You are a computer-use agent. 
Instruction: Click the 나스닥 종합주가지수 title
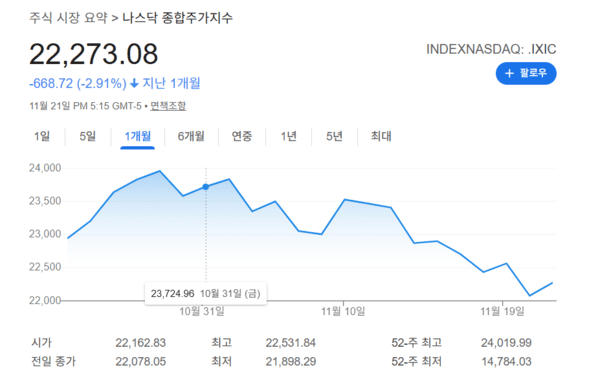tap(178, 18)
